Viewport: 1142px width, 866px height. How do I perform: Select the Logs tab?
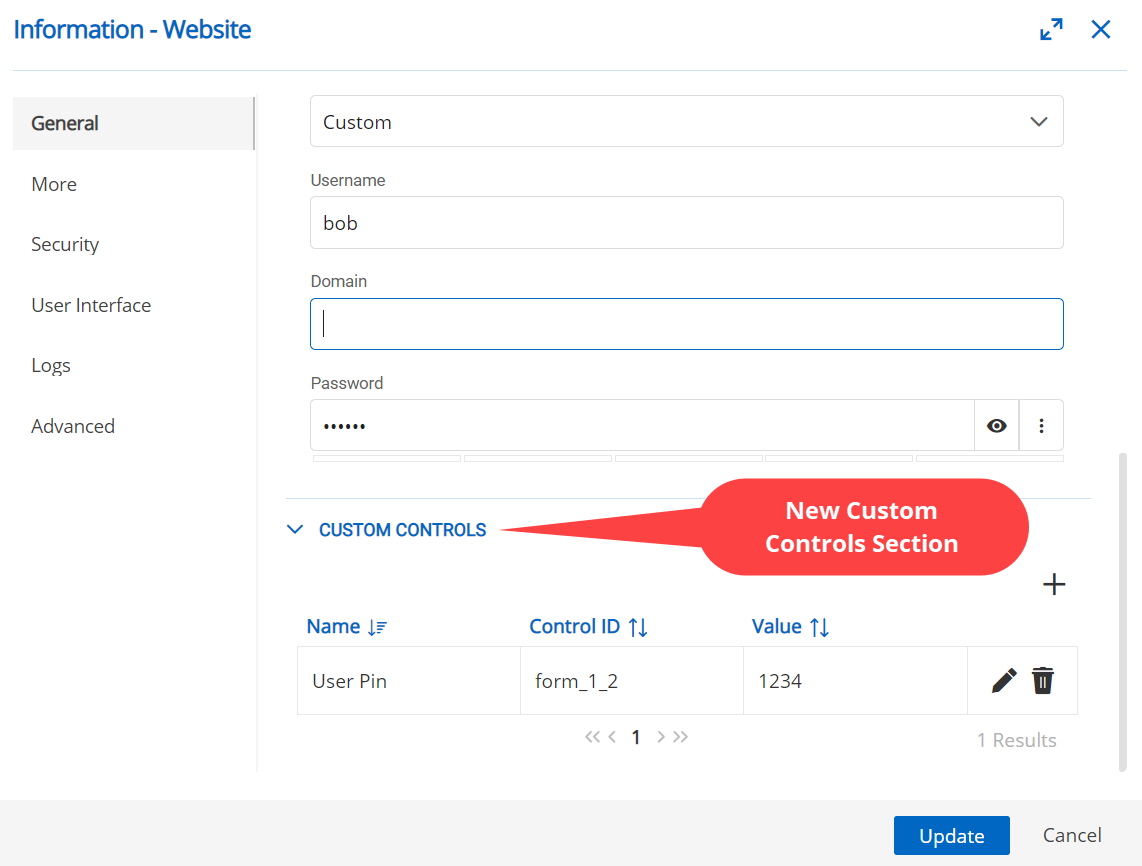point(51,366)
